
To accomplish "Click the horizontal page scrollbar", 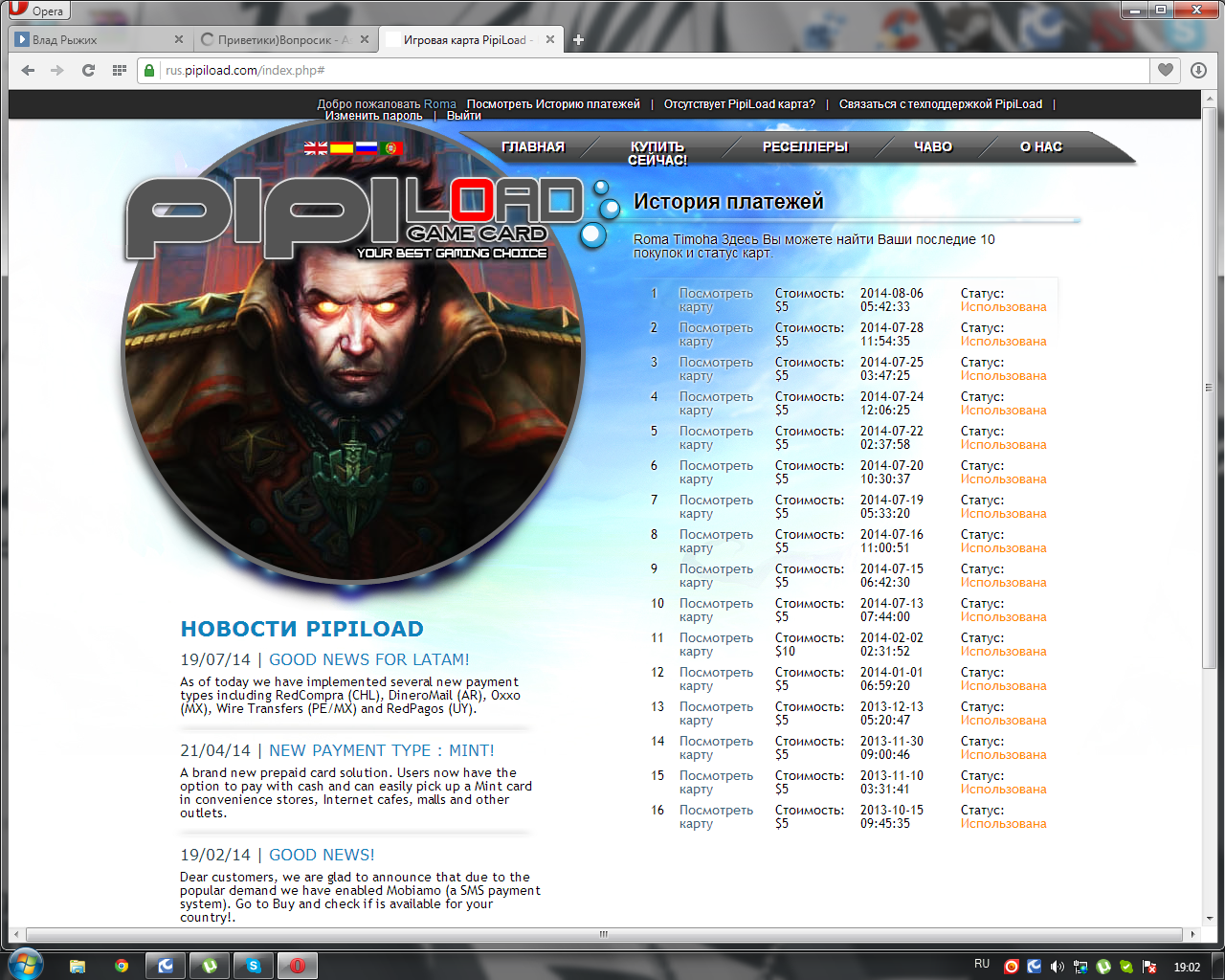I will [604, 934].
